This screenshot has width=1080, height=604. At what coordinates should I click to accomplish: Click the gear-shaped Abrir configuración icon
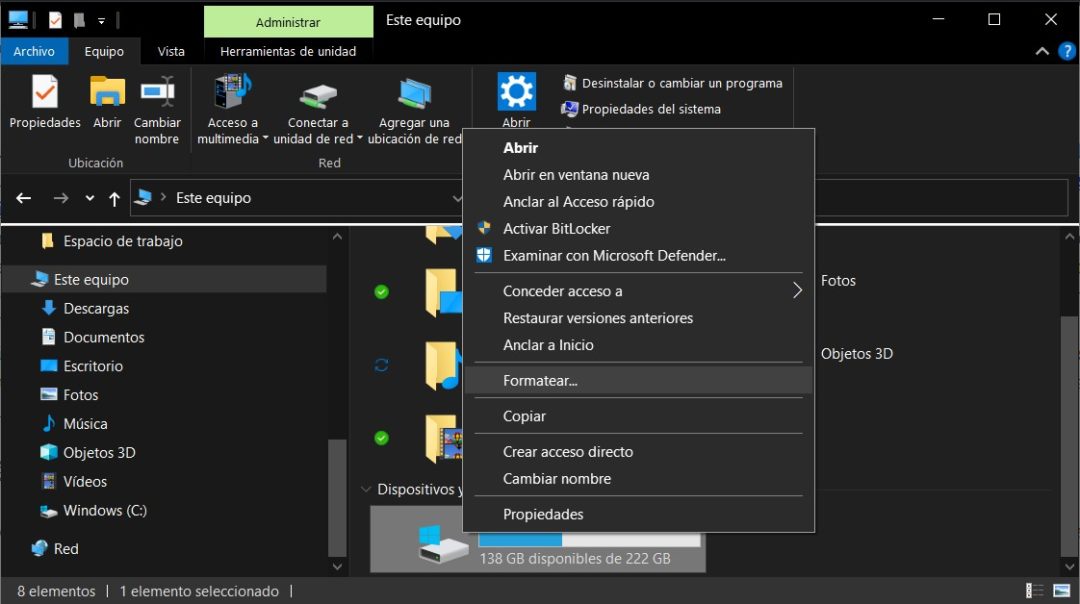coord(516,91)
